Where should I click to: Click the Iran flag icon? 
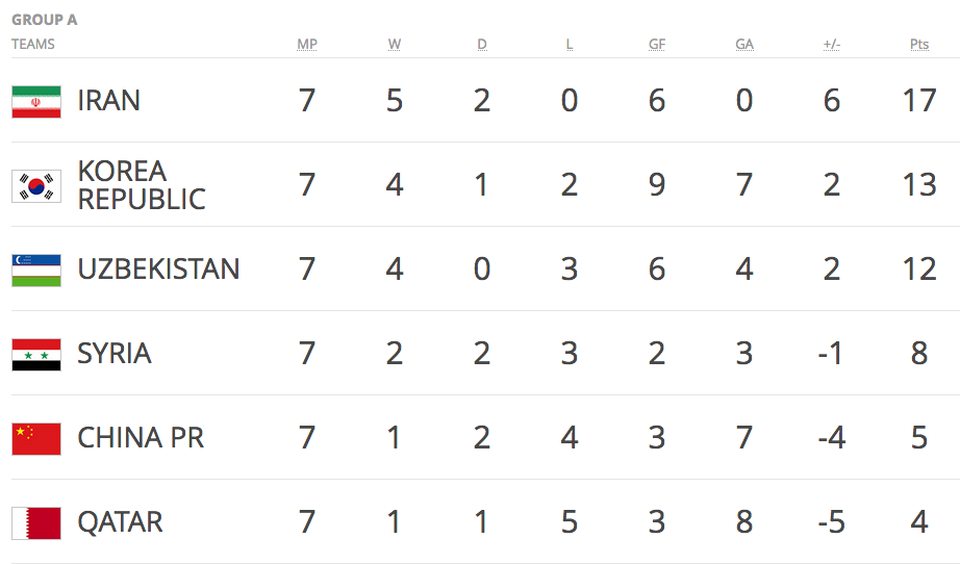point(36,102)
